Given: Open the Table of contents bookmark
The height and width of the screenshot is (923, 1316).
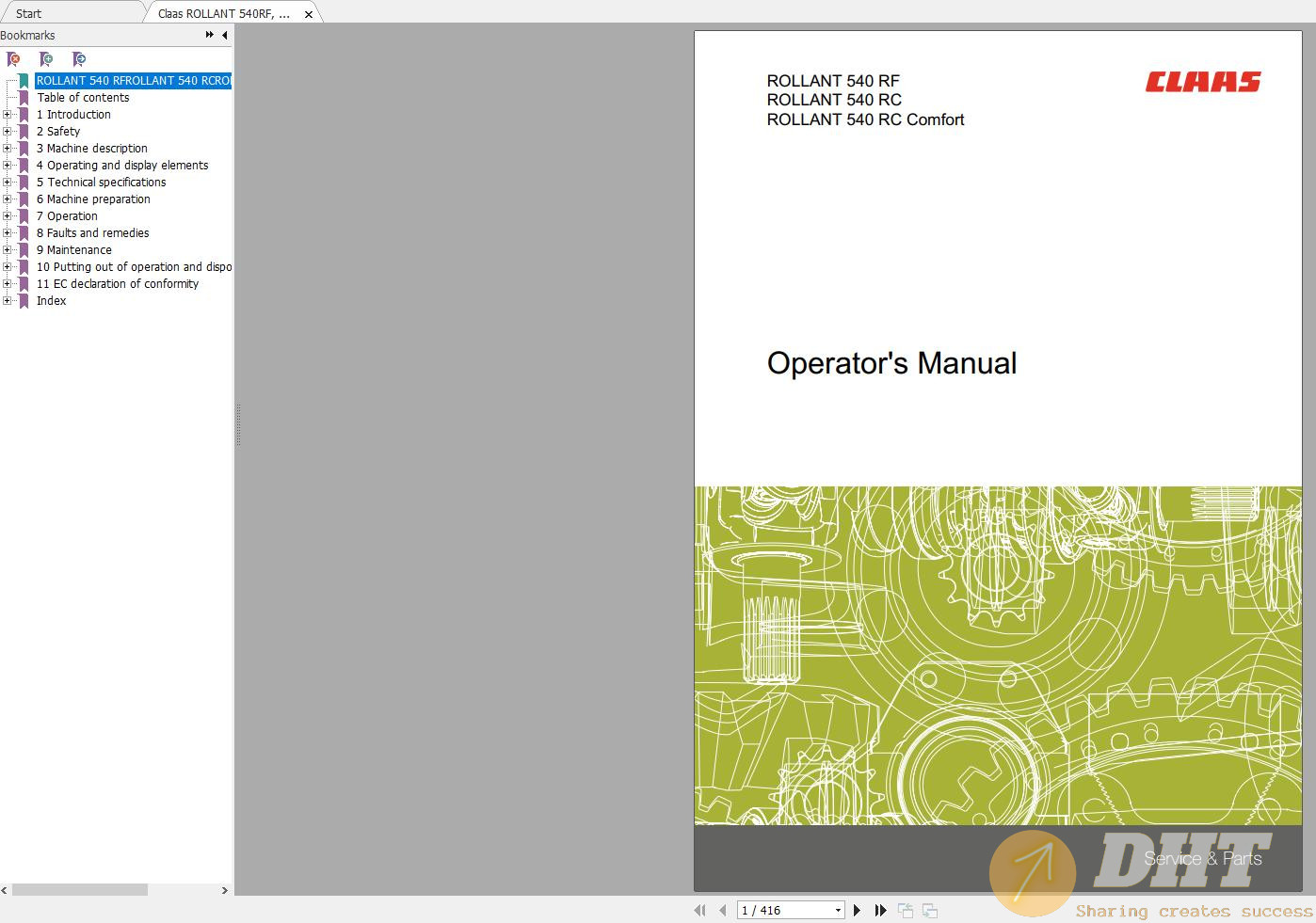Looking at the screenshot, I should (x=84, y=98).
